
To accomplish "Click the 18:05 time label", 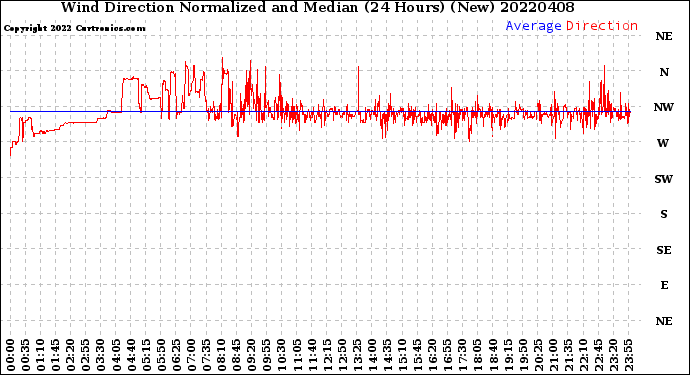I will click(478, 355).
